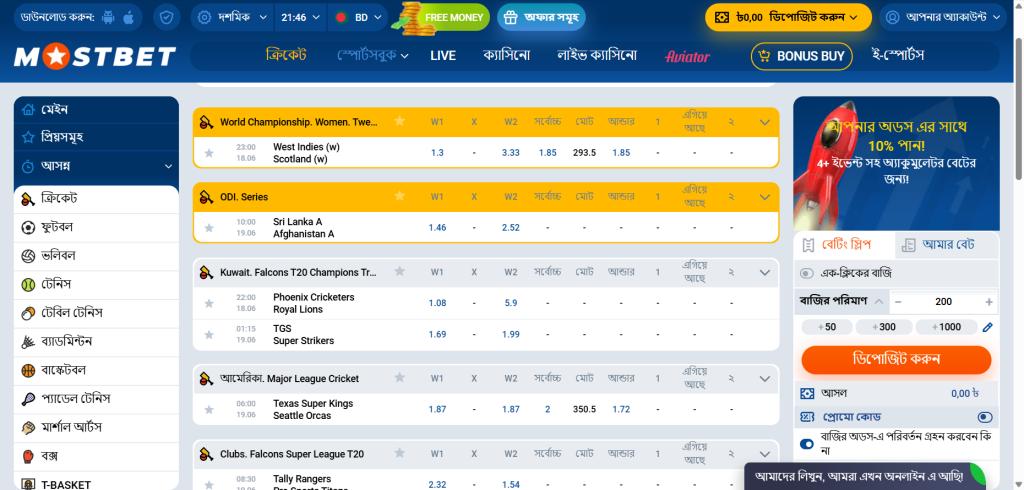Toggle accept odds changes switch

(x=807, y=444)
